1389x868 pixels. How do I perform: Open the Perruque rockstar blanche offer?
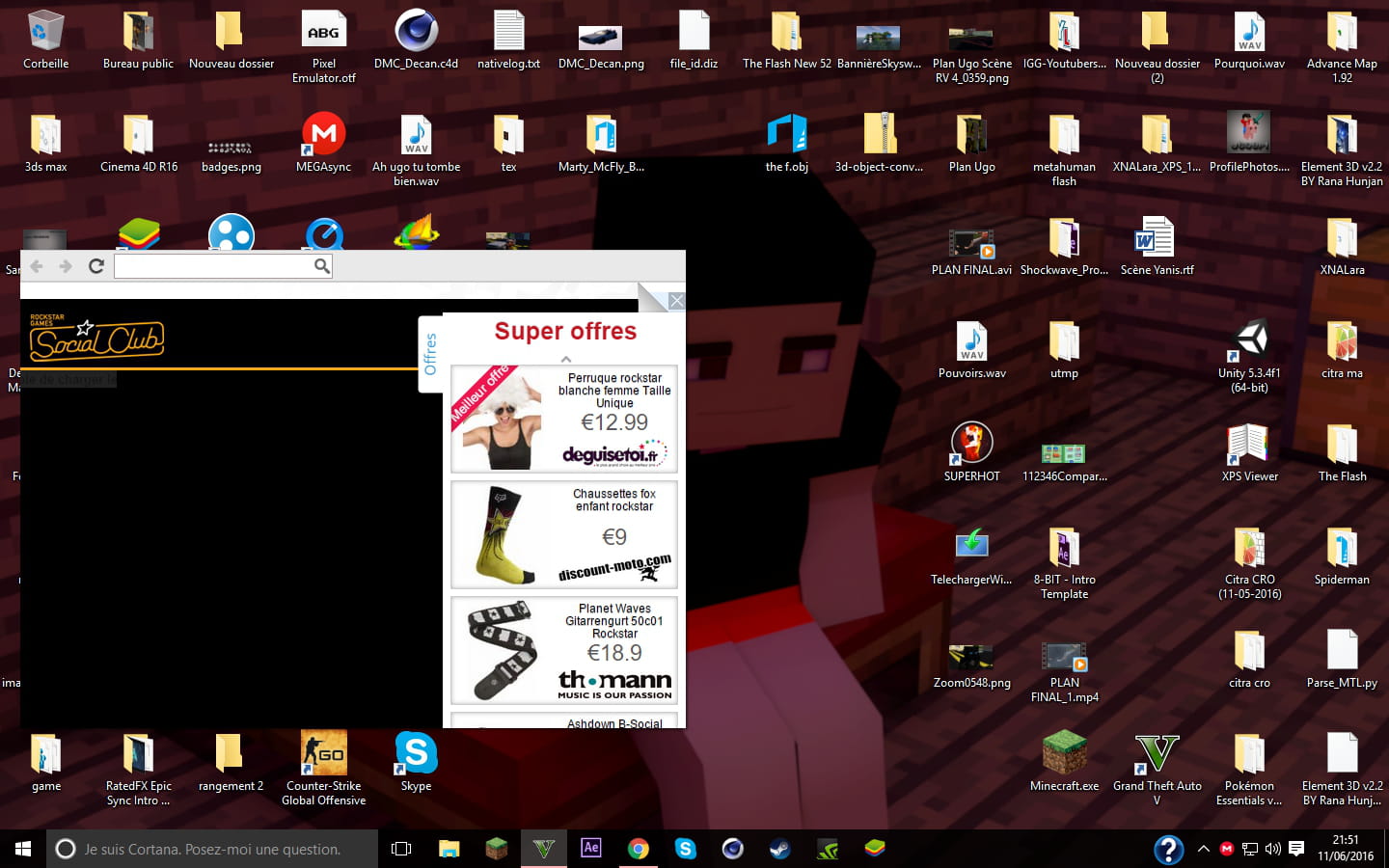click(564, 419)
